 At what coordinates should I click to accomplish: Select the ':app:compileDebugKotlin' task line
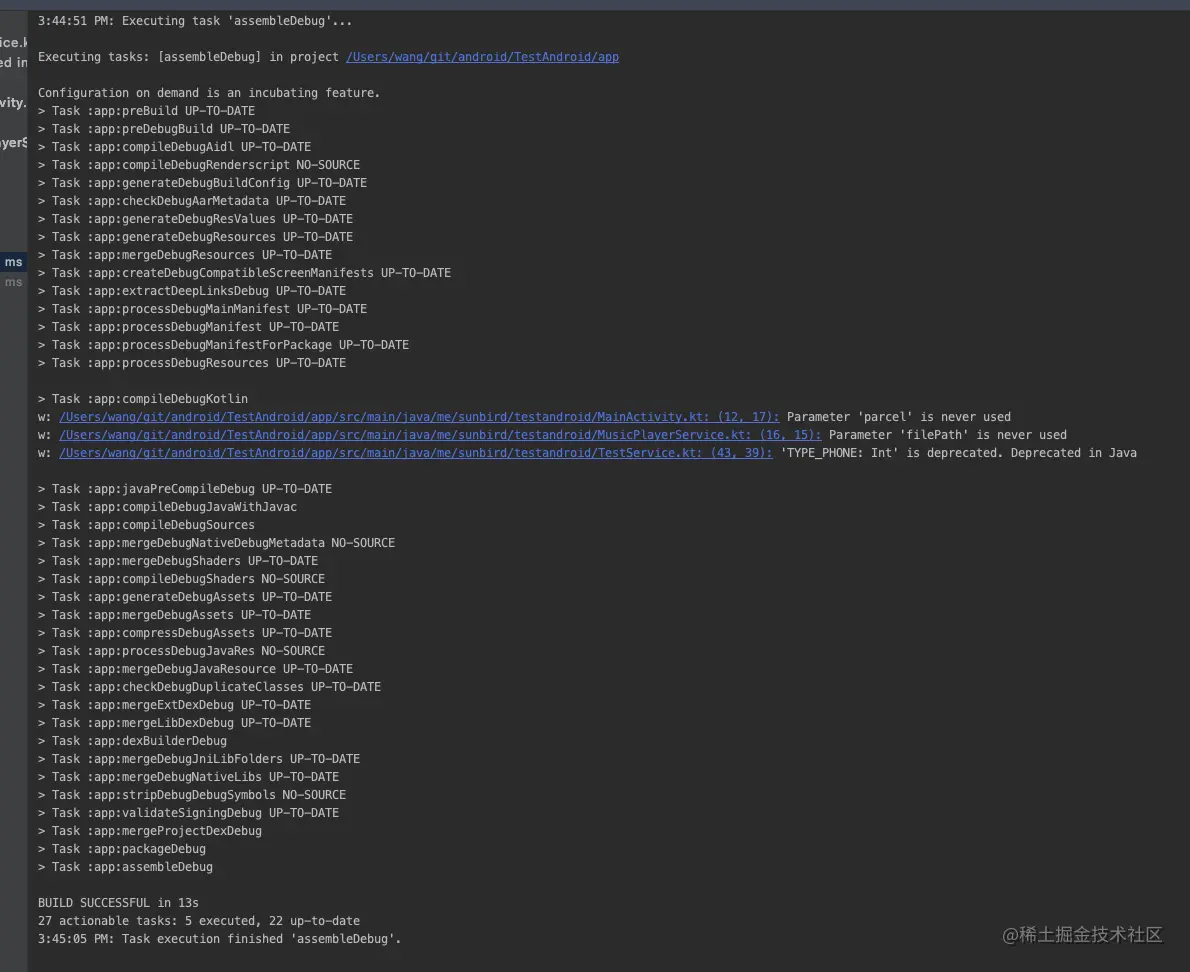point(143,399)
